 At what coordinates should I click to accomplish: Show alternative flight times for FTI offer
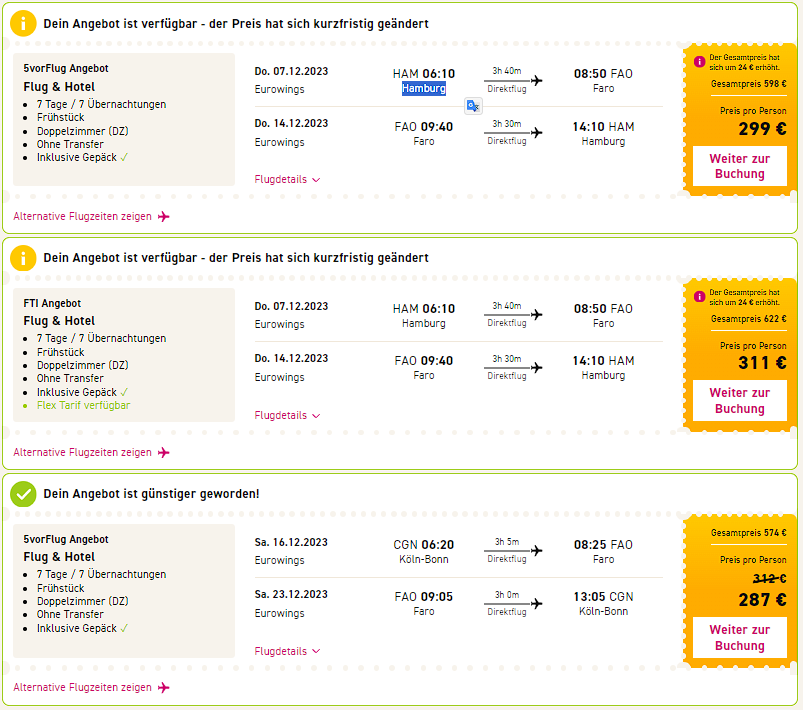coord(82,453)
